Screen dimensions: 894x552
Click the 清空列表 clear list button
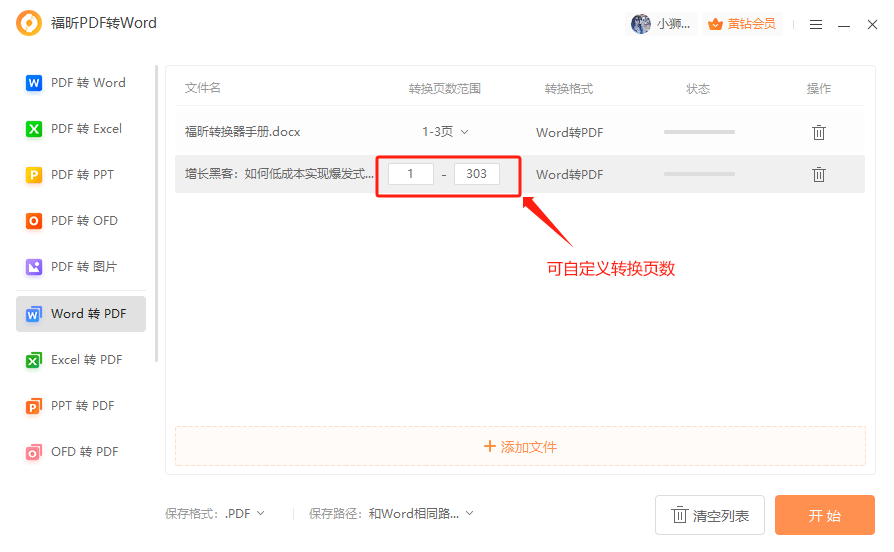click(x=709, y=516)
